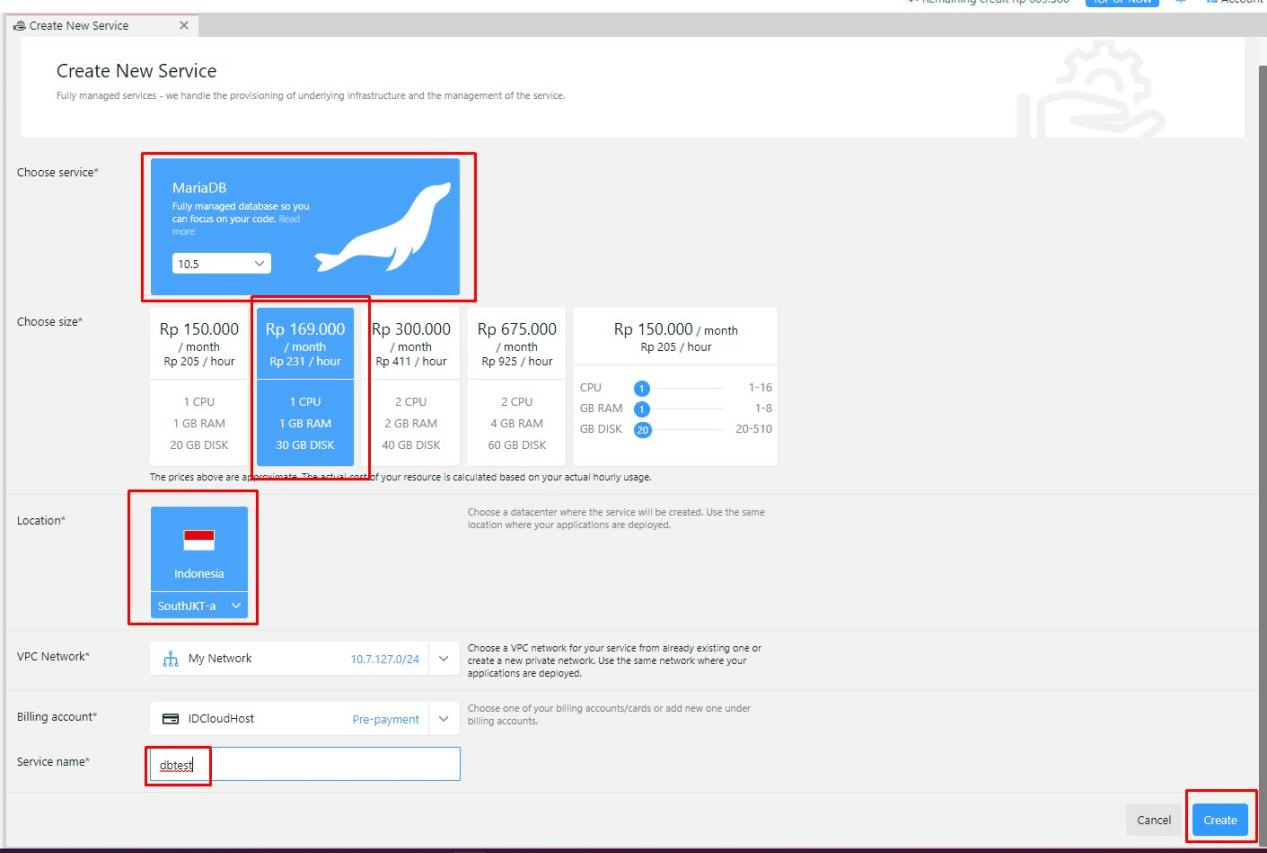The width and height of the screenshot is (1267, 853).
Task: Select the Rp 675.000 size plan
Action: (x=517, y=385)
